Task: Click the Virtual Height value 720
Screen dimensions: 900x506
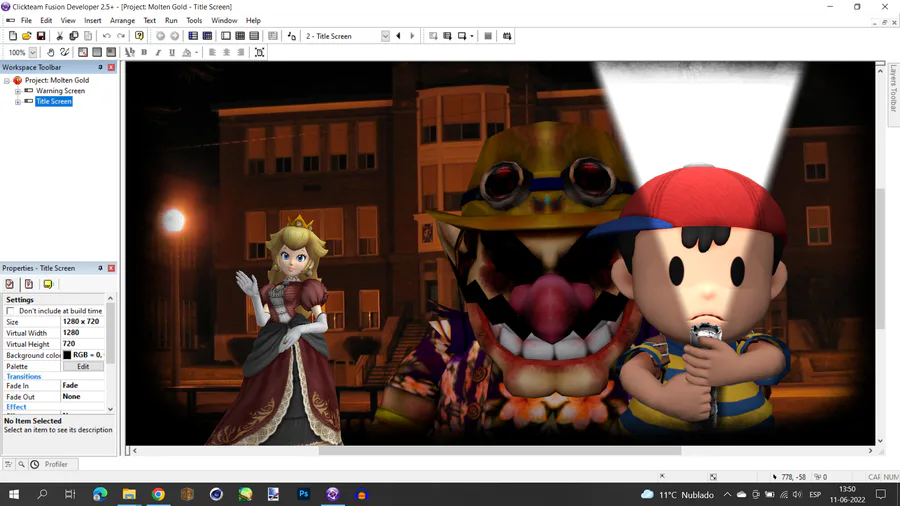Action: point(83,344)
